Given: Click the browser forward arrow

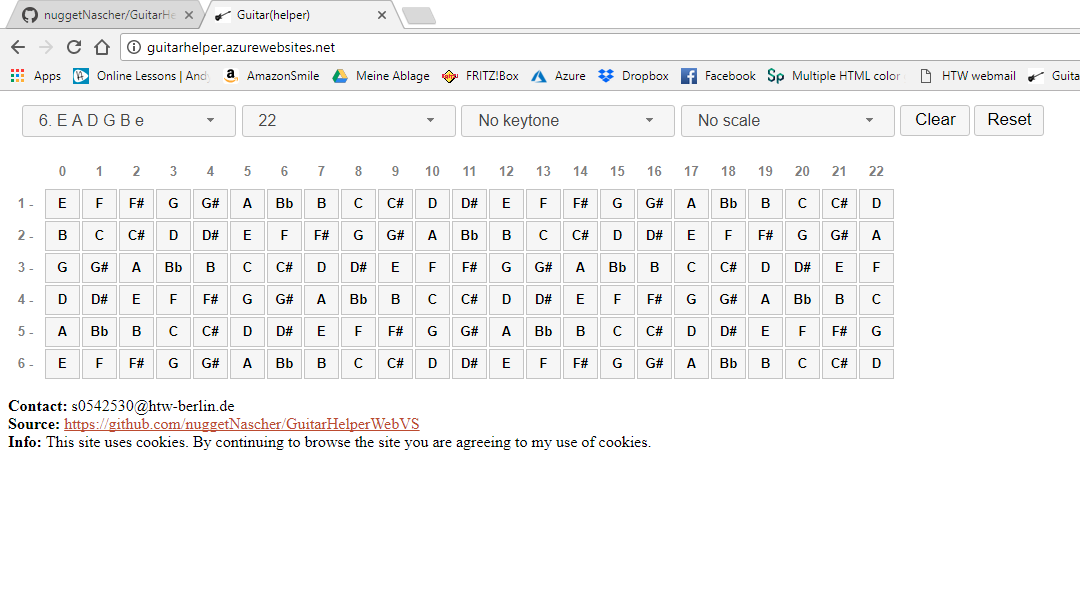Looking at the screenshot, I should tap(46, 47).
